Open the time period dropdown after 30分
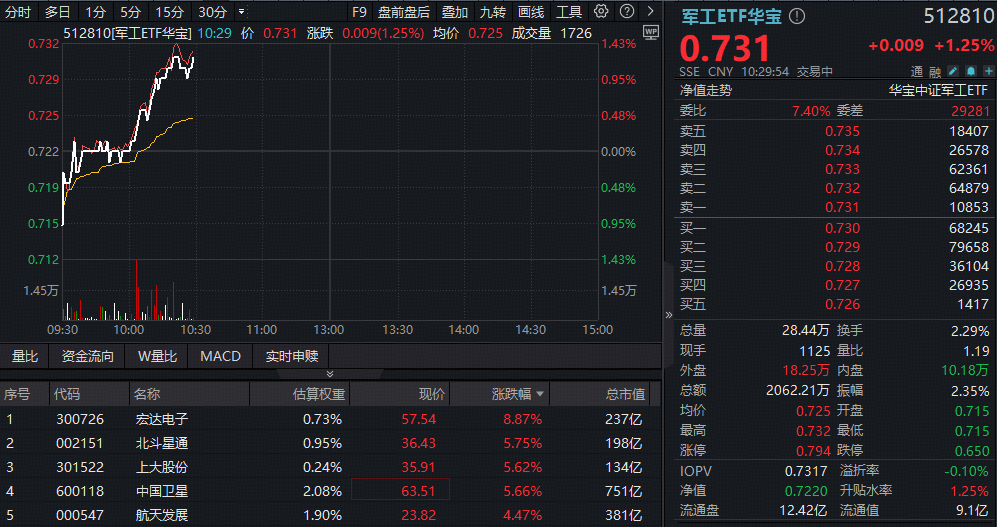The image size is (997, 527). coord(241,12)
